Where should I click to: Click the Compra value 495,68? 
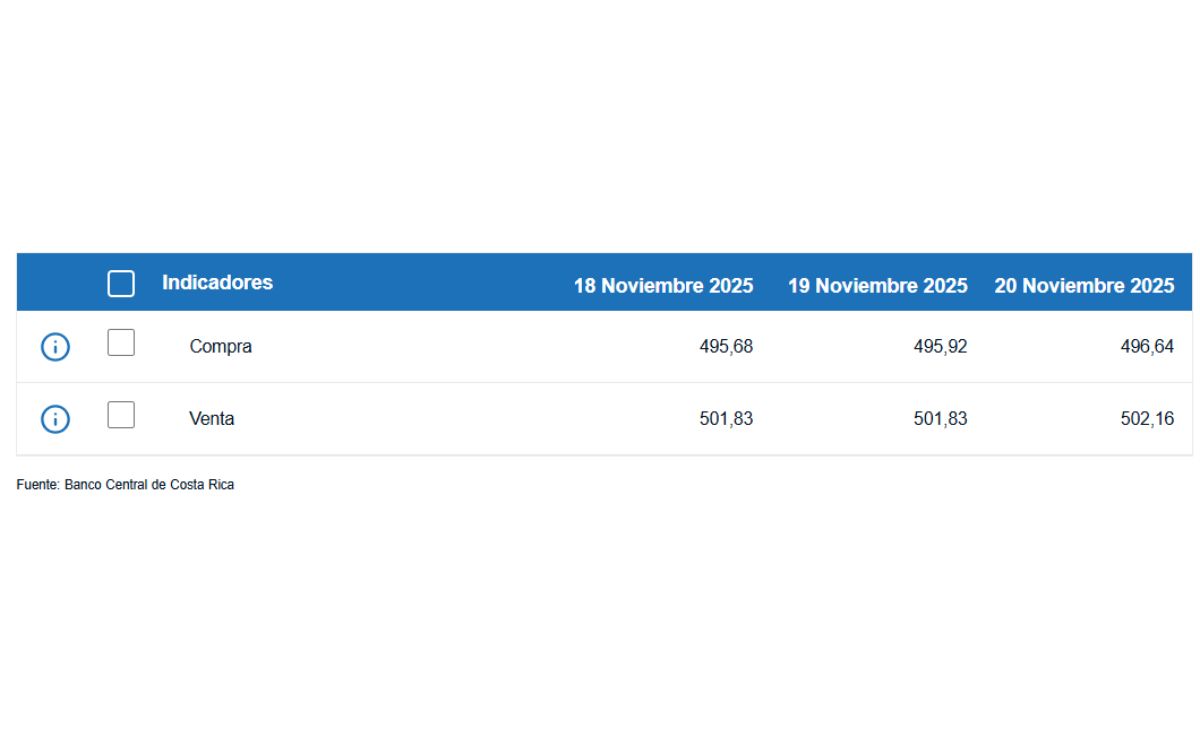(x=726, y=347)
